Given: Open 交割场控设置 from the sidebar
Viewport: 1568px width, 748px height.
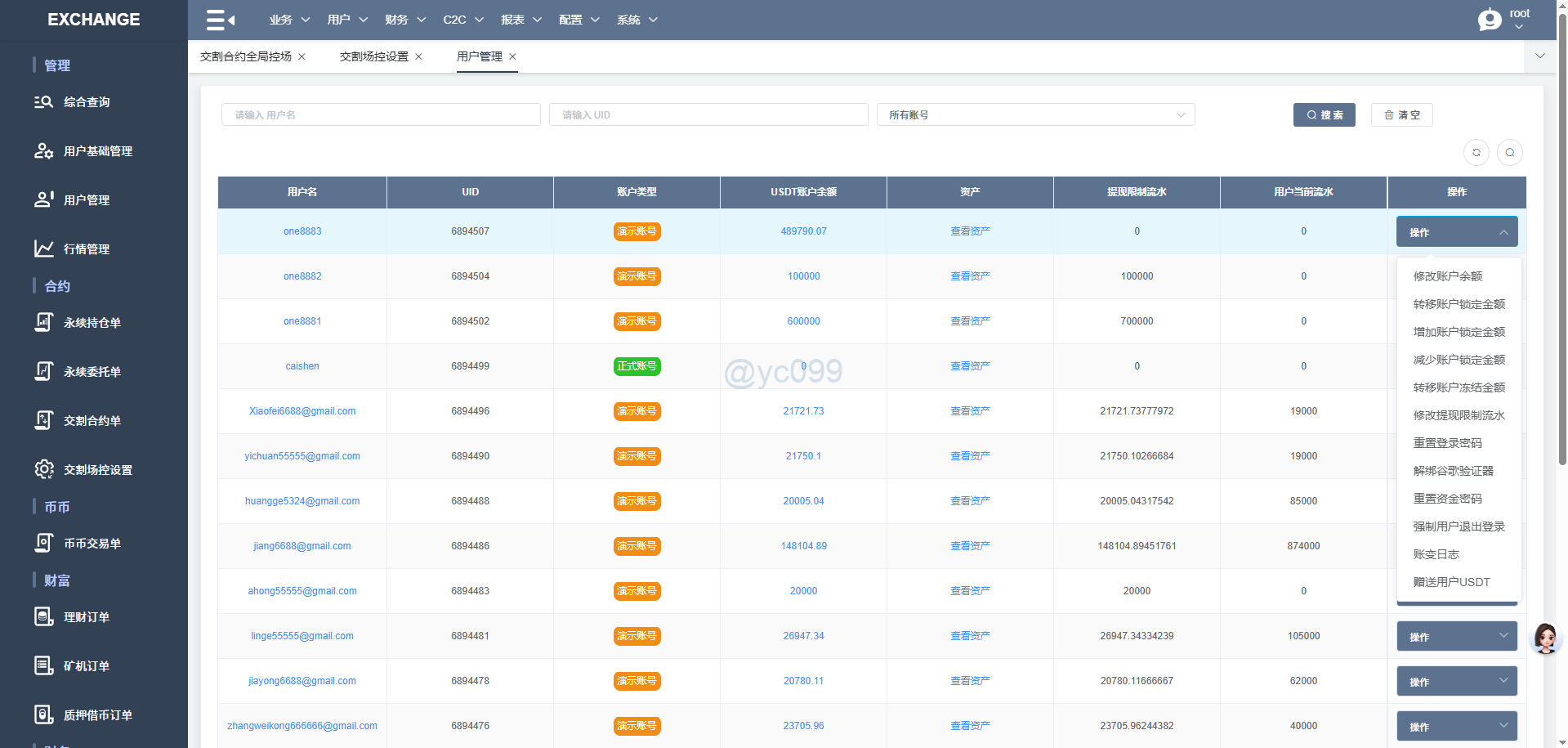Looking at the screenshot, I should click(x=97, y=470).
